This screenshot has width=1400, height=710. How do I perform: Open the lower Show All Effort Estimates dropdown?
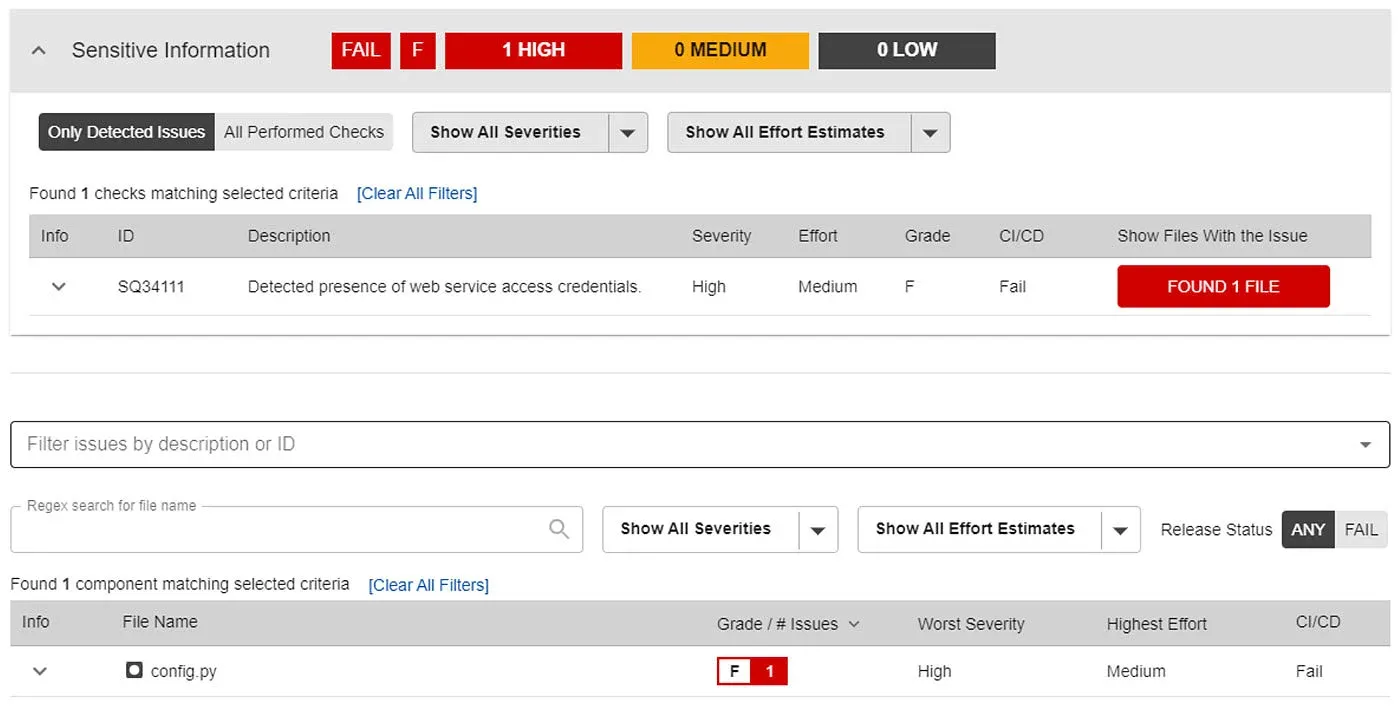pyautogui.click(x=998, y=529)
